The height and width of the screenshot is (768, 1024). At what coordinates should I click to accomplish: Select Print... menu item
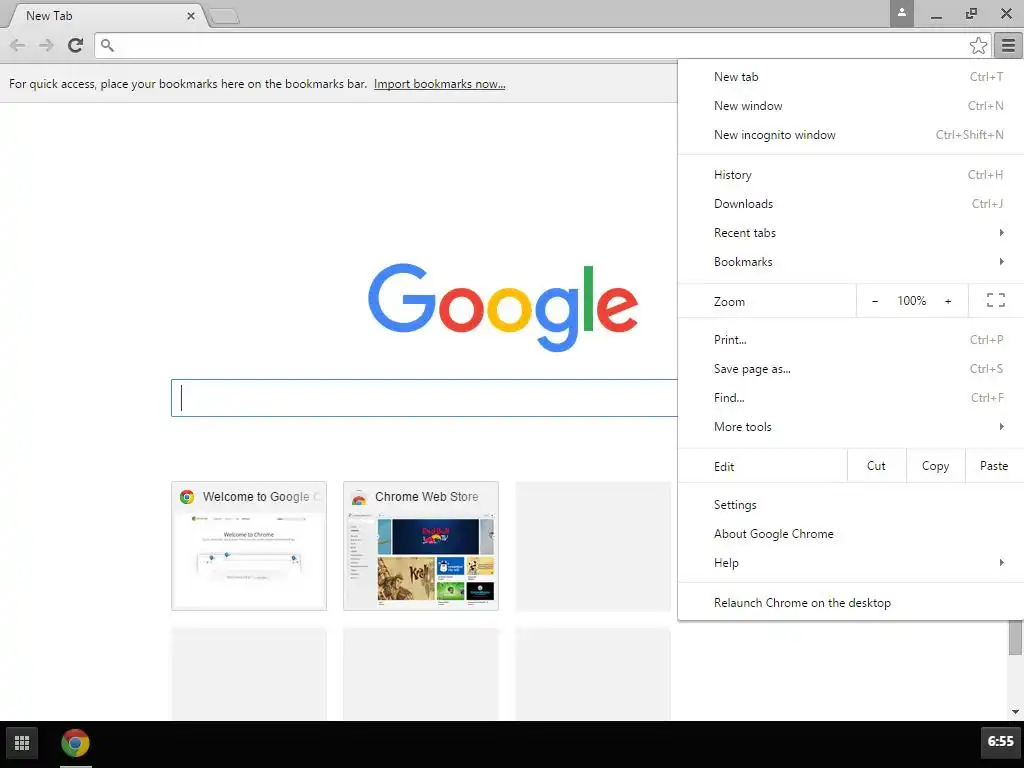[851, 340]
